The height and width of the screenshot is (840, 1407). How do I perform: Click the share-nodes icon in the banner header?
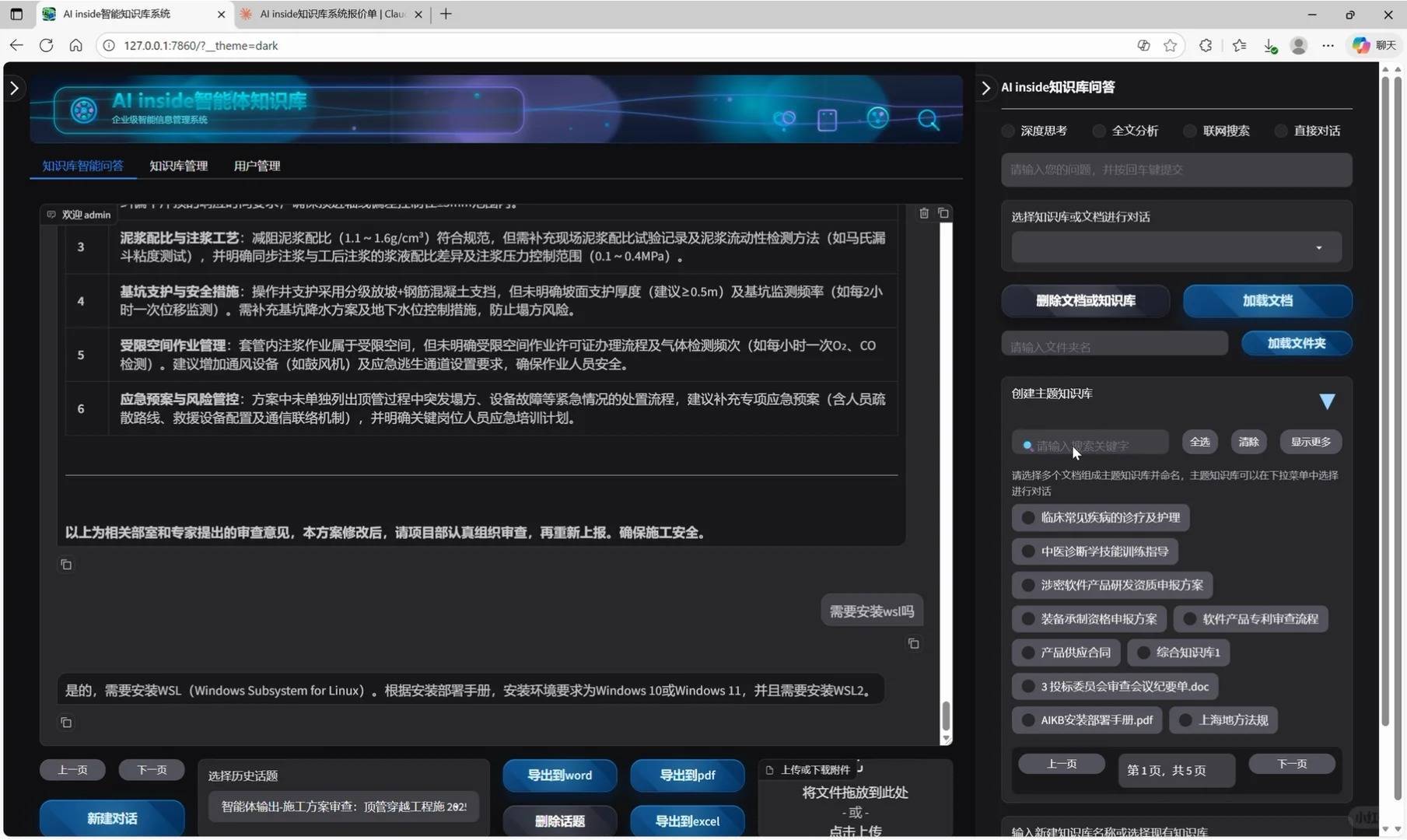785,118
